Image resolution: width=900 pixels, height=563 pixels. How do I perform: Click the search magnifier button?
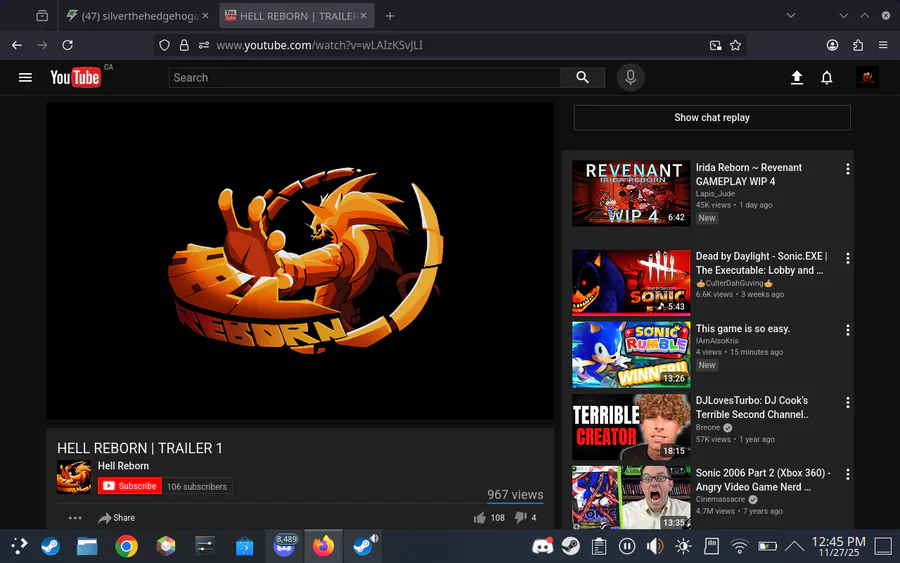pyautogui.click(x=582, y=77)
